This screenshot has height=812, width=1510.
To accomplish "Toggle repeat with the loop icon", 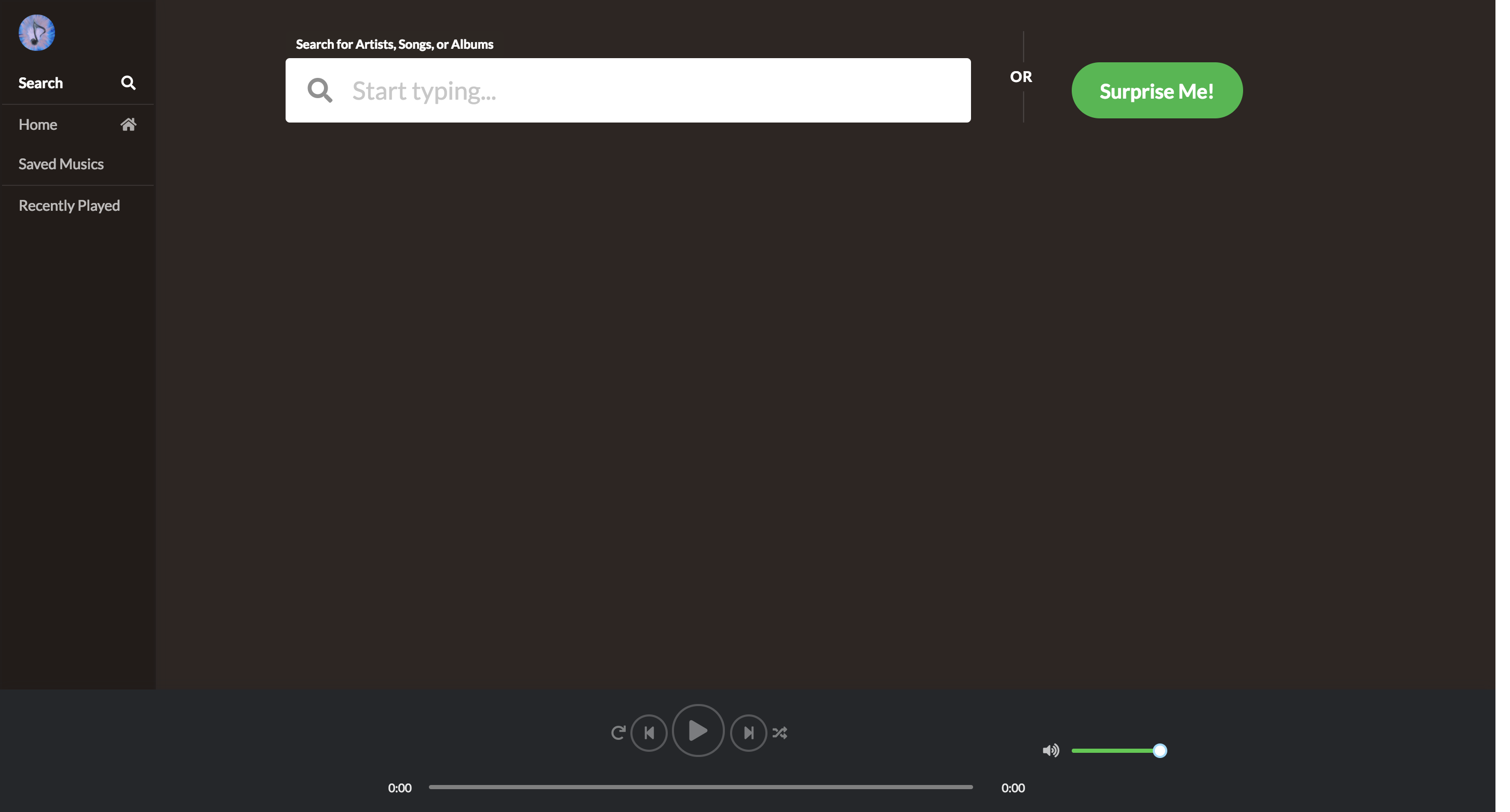I will (618, 732).
